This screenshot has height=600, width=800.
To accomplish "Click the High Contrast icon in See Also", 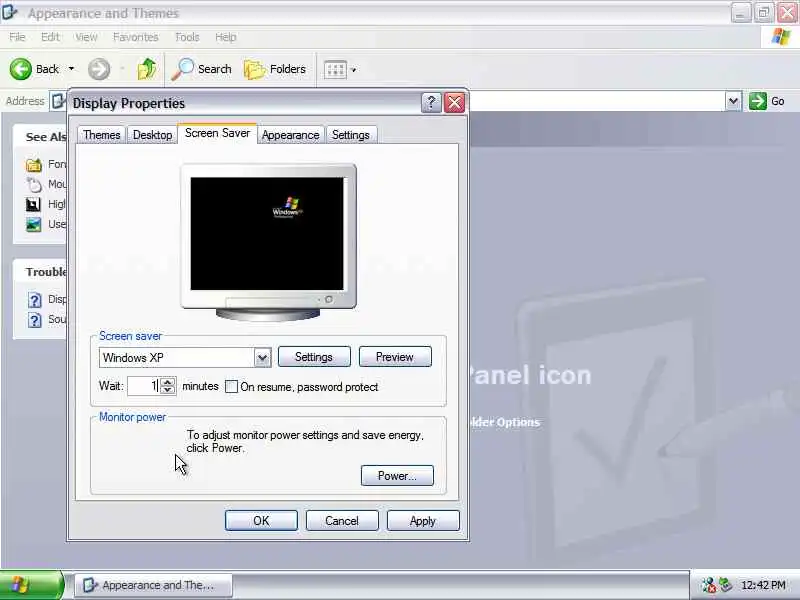I will pyautogui.click(x=34, y=204).
